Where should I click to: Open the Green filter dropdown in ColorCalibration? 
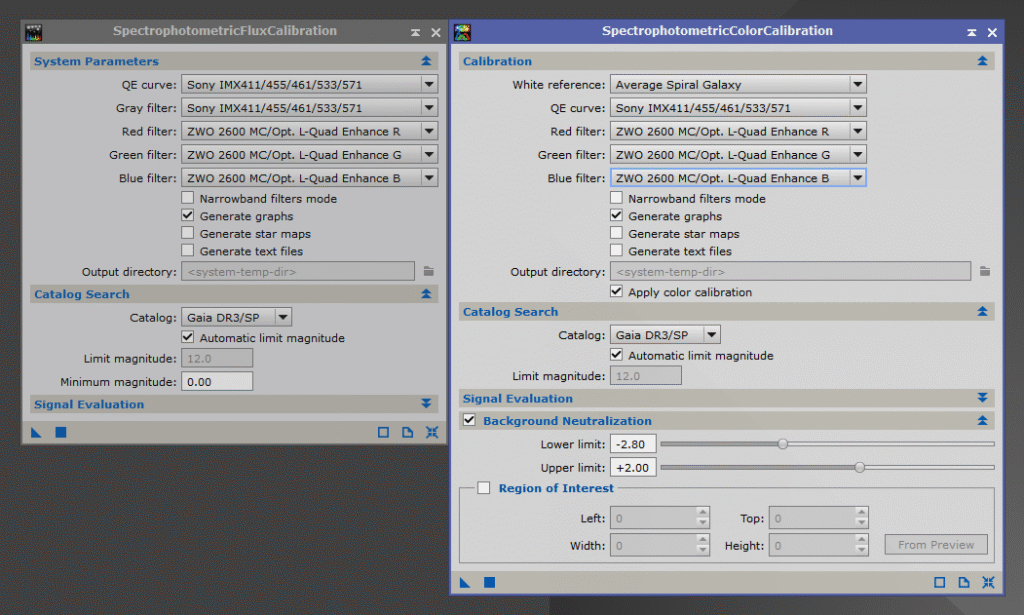tap(738, 155)
